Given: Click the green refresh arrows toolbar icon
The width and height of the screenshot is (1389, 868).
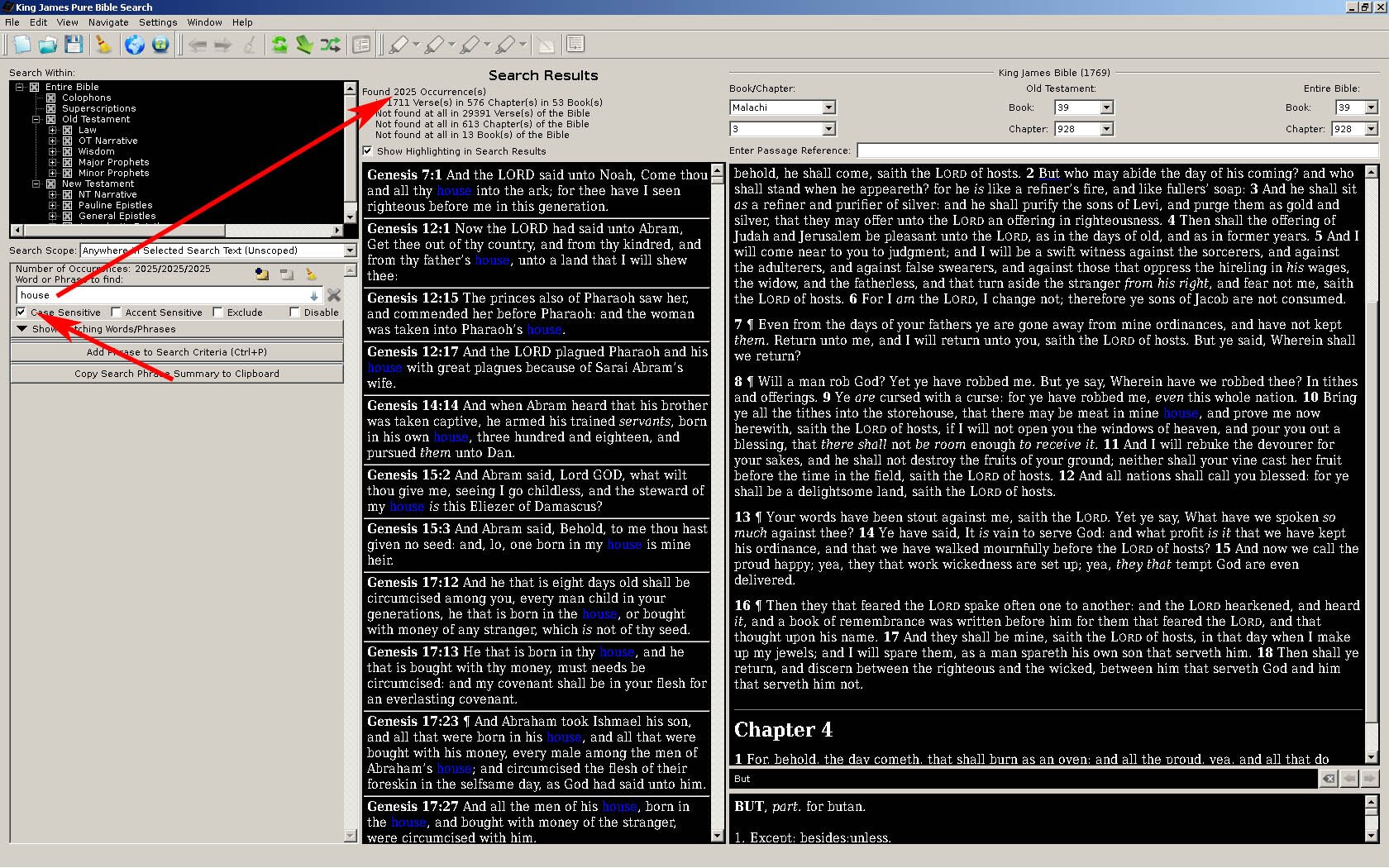Looking at the screenshot, I should click(279, 45).
